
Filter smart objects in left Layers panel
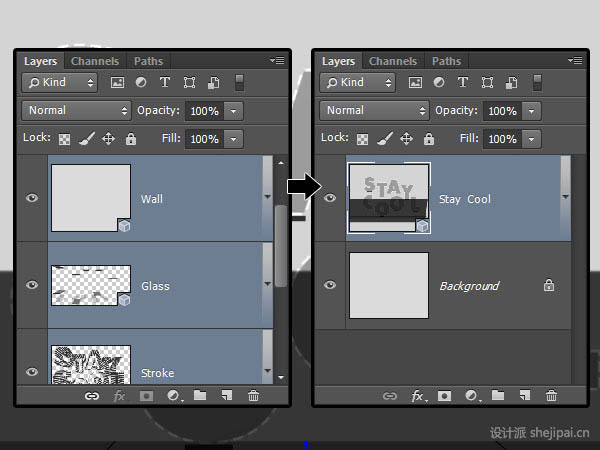214,83
